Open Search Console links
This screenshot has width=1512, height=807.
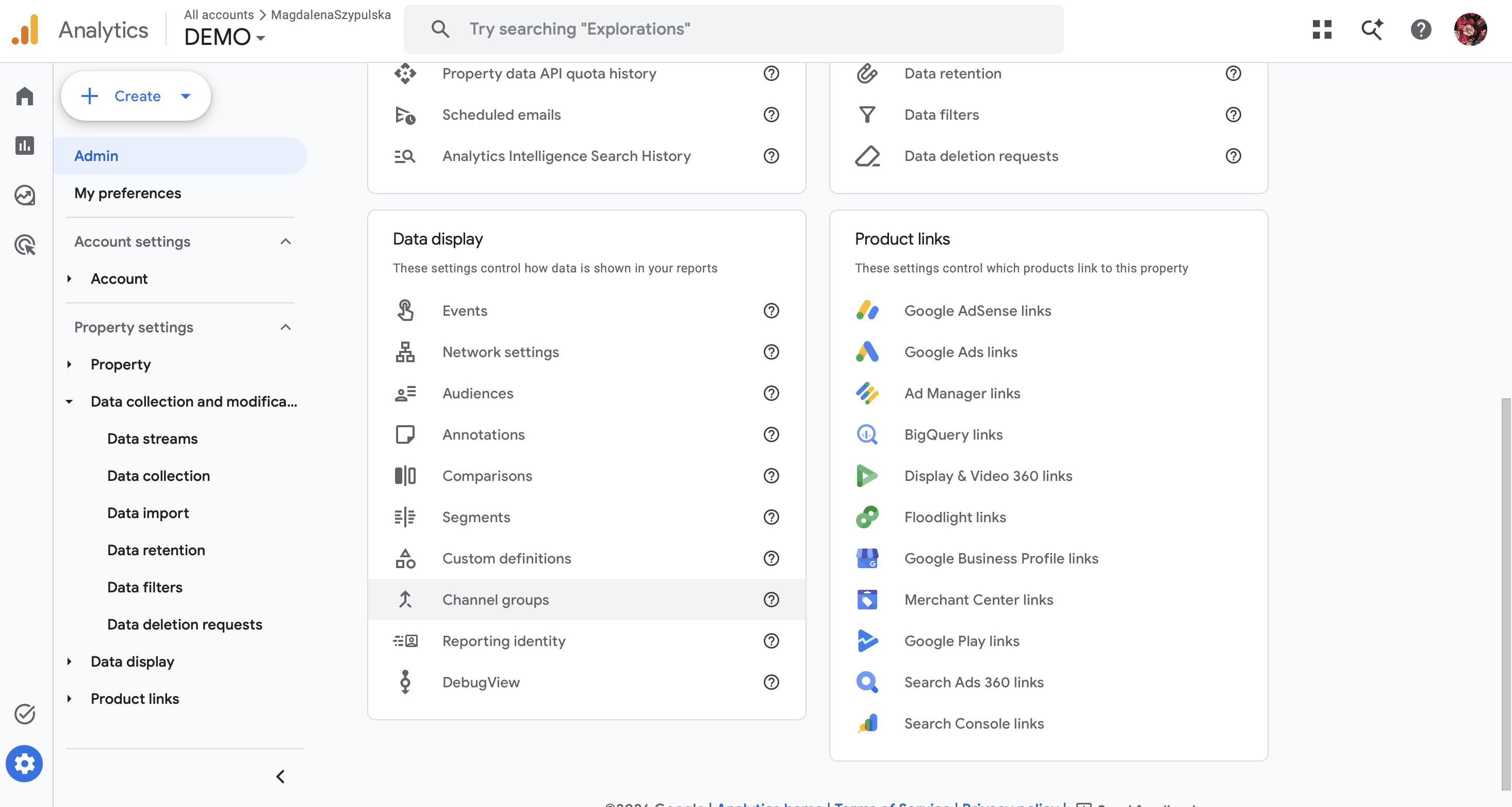1048,723
